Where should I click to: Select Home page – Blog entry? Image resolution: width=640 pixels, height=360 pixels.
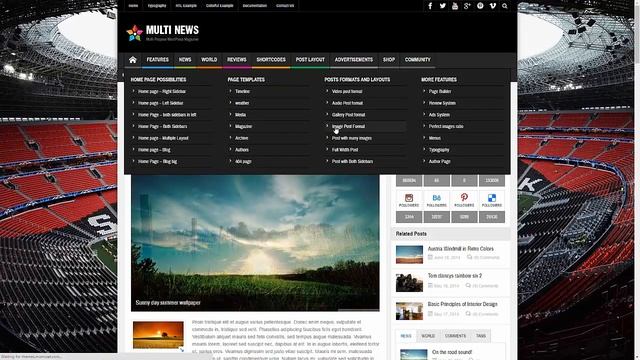pos(154,150)
